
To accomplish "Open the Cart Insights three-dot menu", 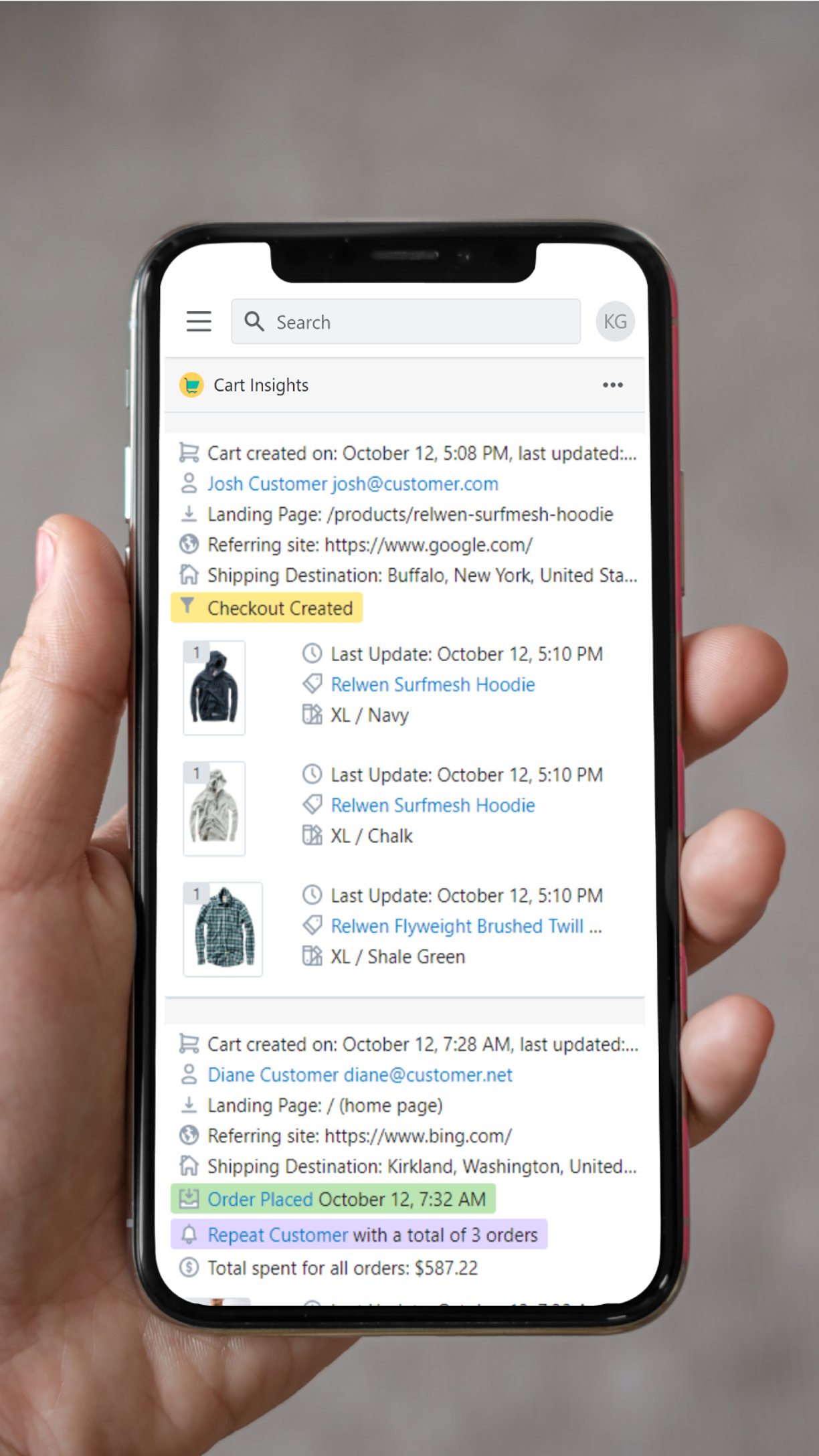I will [613, 385].
